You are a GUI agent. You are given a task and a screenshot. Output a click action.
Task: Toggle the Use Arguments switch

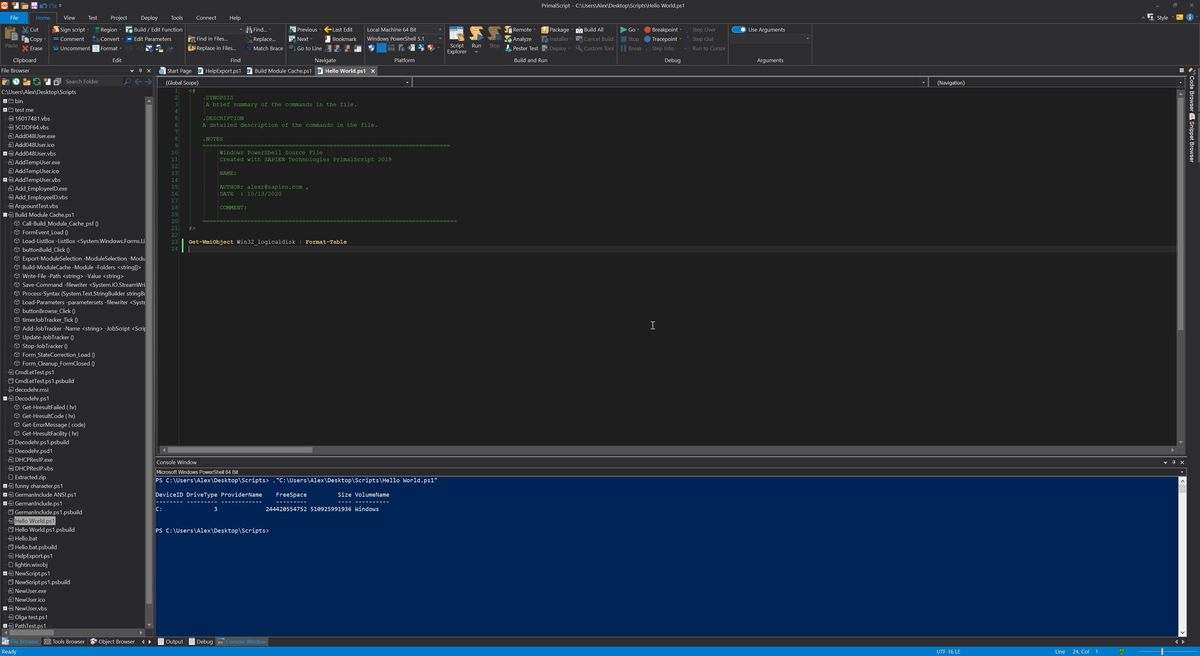[739, 30]
